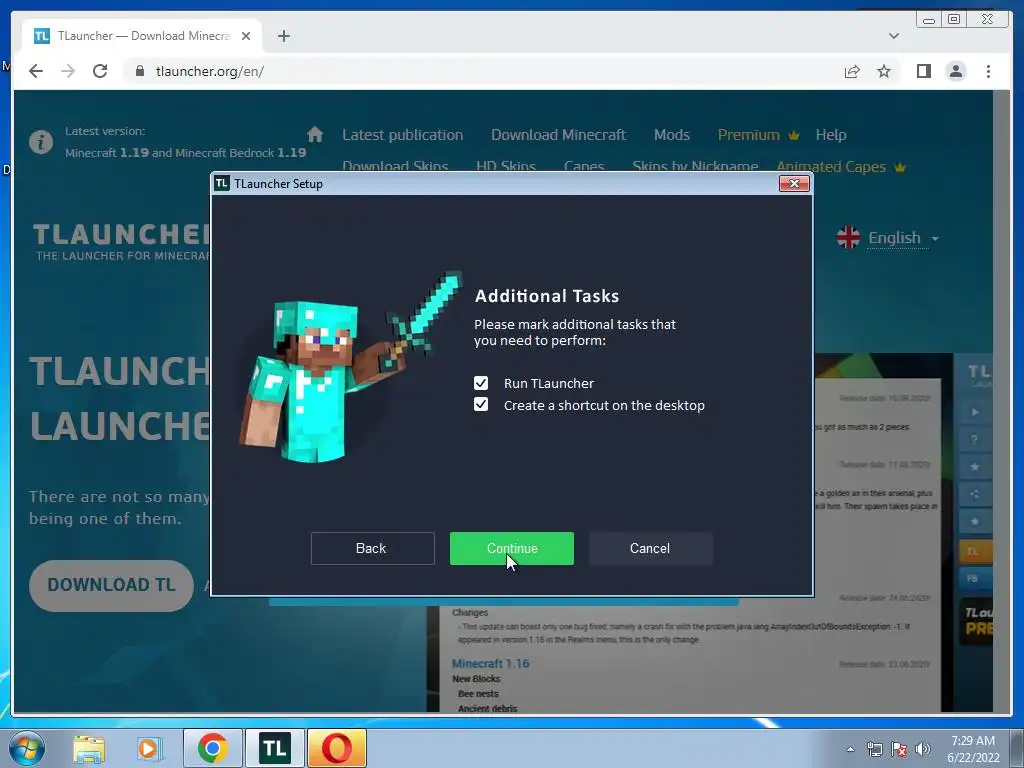The image size is (1024, 768).
Task: Cancel the TLauncher Setup
Action: point(650,548)
